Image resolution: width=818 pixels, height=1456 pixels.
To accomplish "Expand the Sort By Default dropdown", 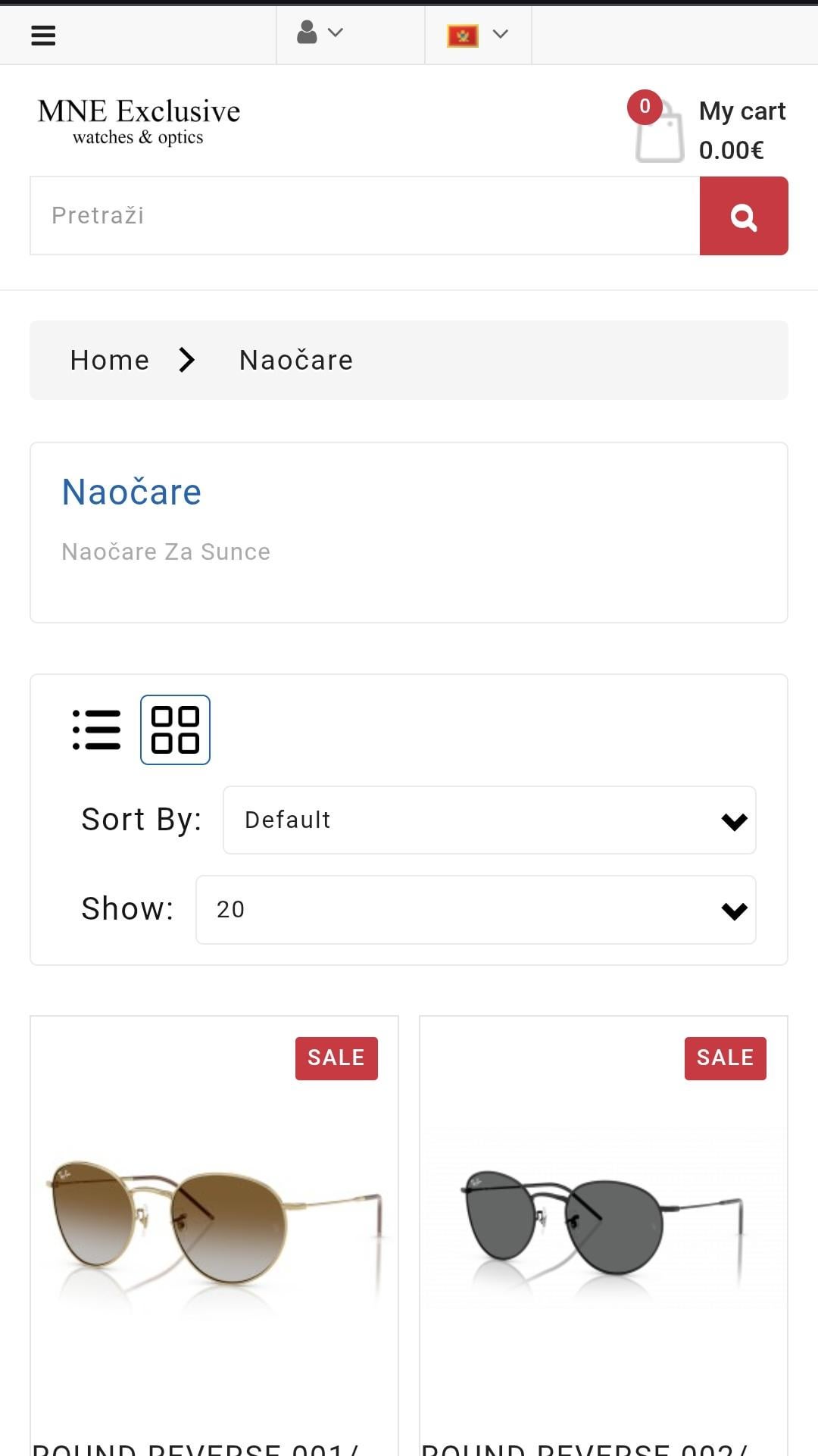I will [489, 820].
